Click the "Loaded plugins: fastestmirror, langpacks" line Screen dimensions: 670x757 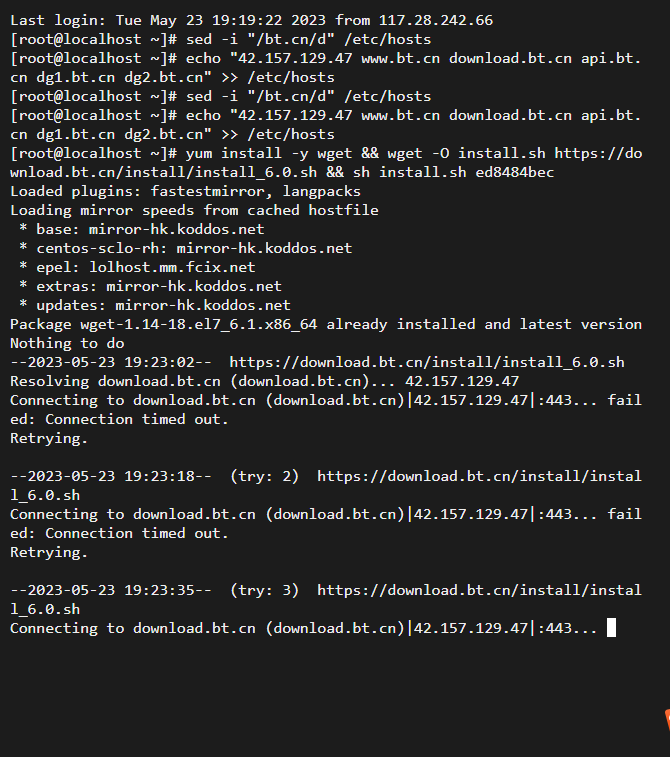(185, 191)
